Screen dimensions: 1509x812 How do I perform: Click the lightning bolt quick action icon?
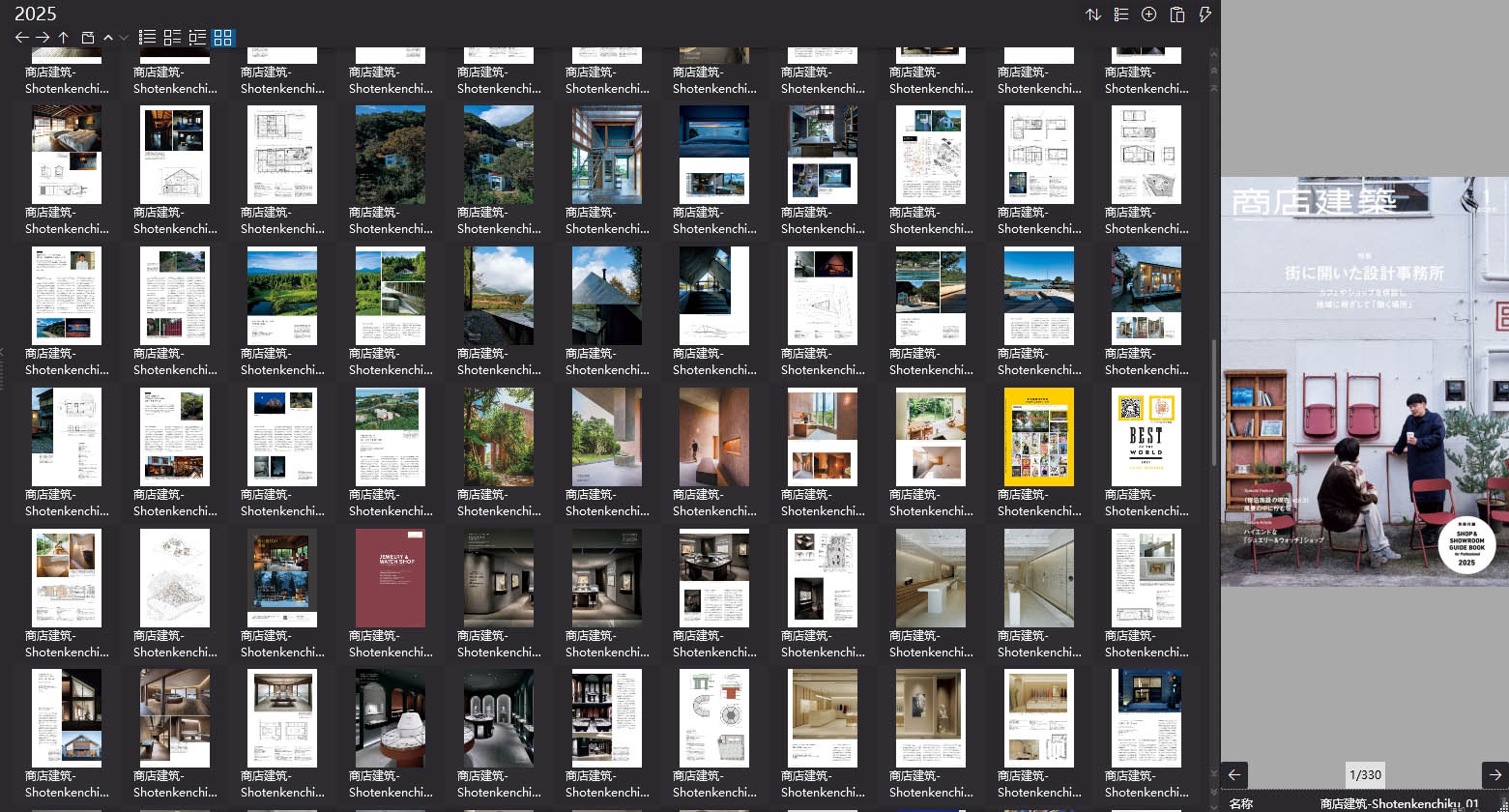[1204, 14]
